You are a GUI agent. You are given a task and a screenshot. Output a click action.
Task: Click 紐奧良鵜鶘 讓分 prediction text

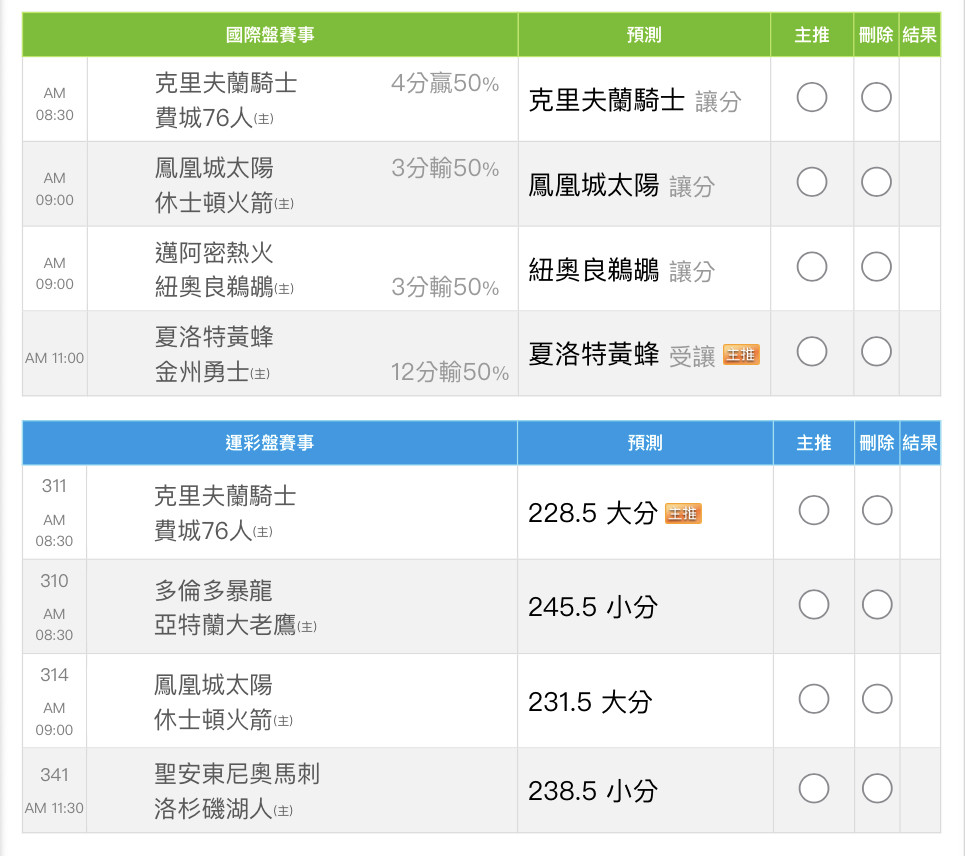621,270
